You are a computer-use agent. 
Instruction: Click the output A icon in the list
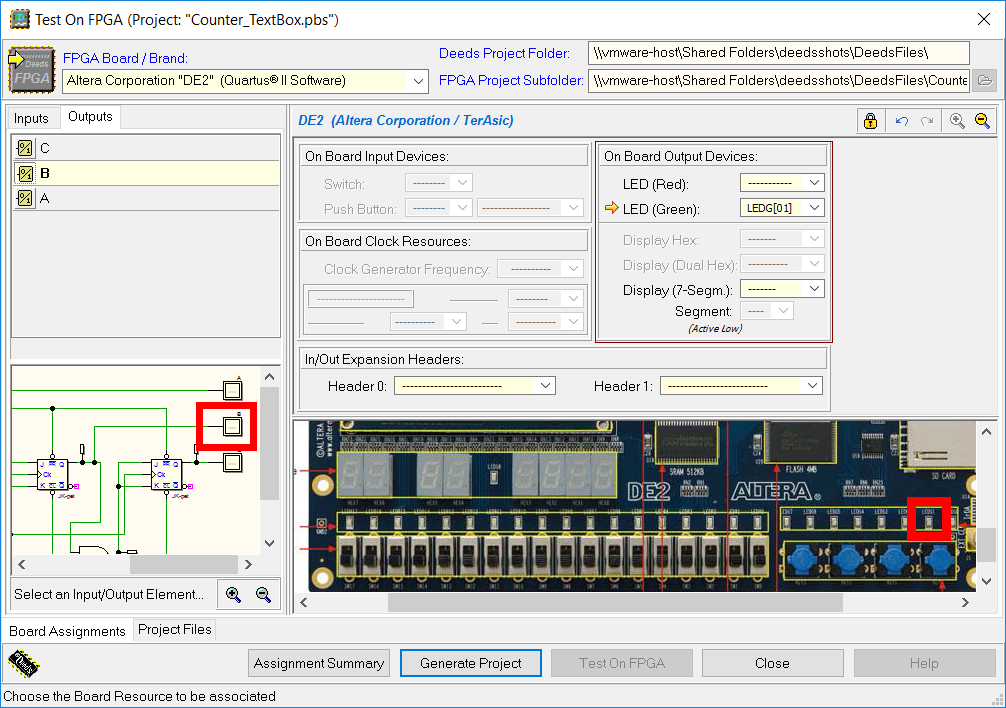[x=25, y=198]
